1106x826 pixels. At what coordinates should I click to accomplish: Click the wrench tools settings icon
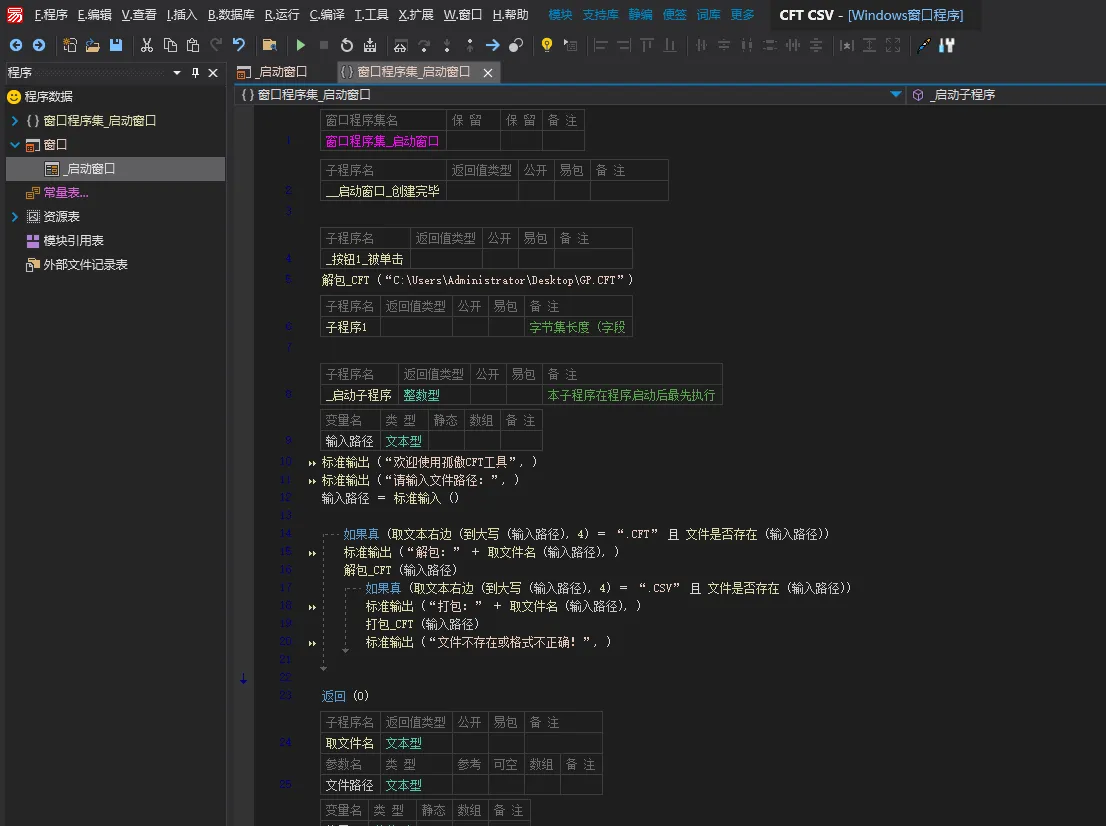pos(947,45)
